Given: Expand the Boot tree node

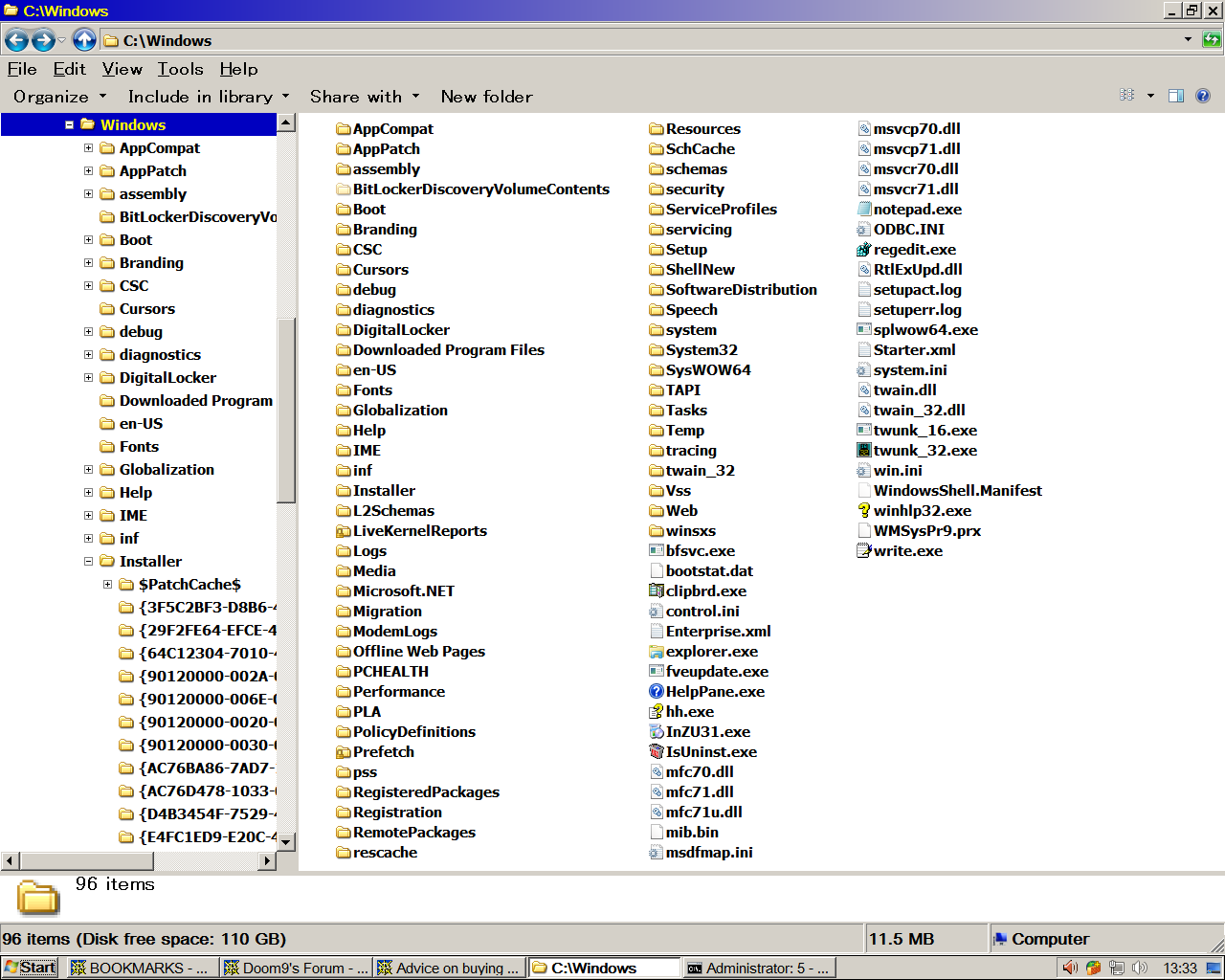Looking at the screenshot, I should pyautogui.click(x=88, y=240).
